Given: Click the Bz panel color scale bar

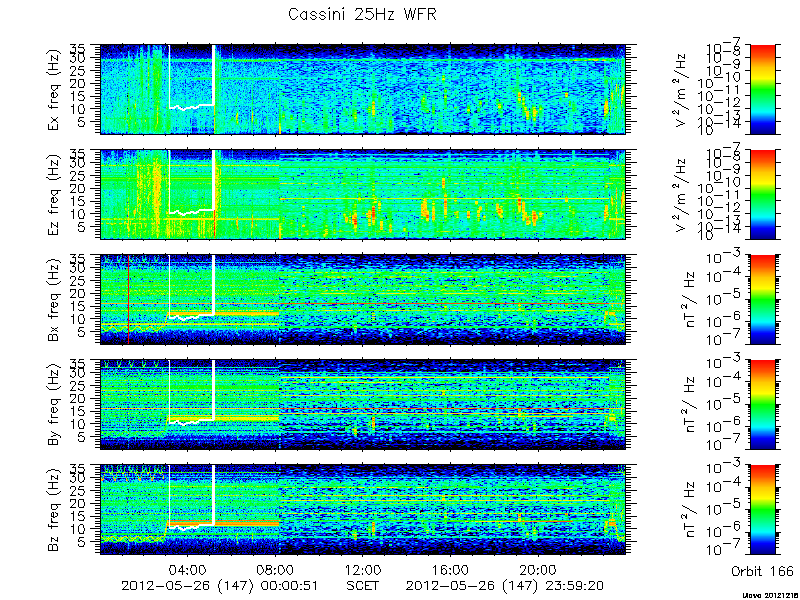Looking at the screenshot, I should (x=762, y=510).
